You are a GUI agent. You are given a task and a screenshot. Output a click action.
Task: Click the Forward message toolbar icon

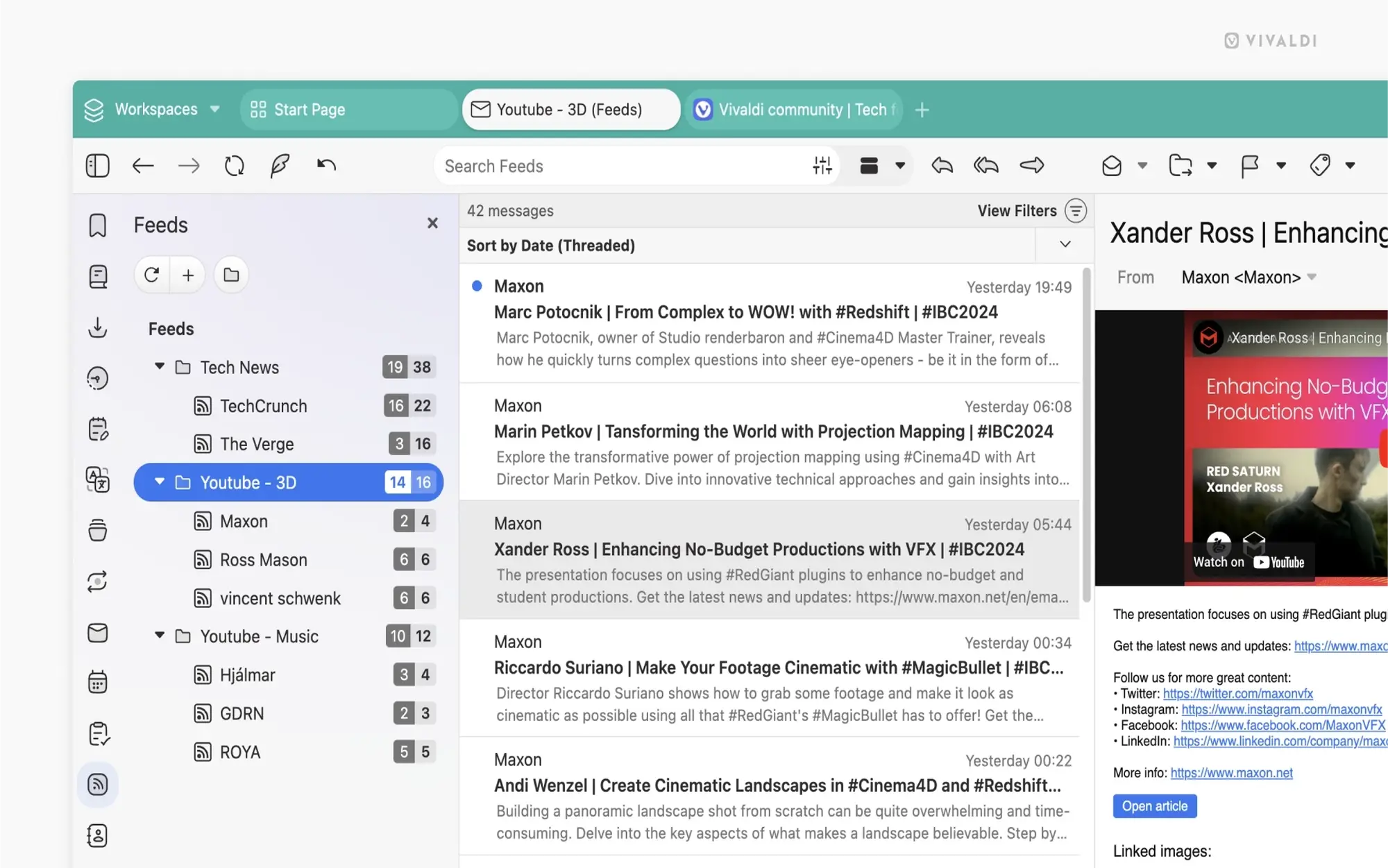1032,165
